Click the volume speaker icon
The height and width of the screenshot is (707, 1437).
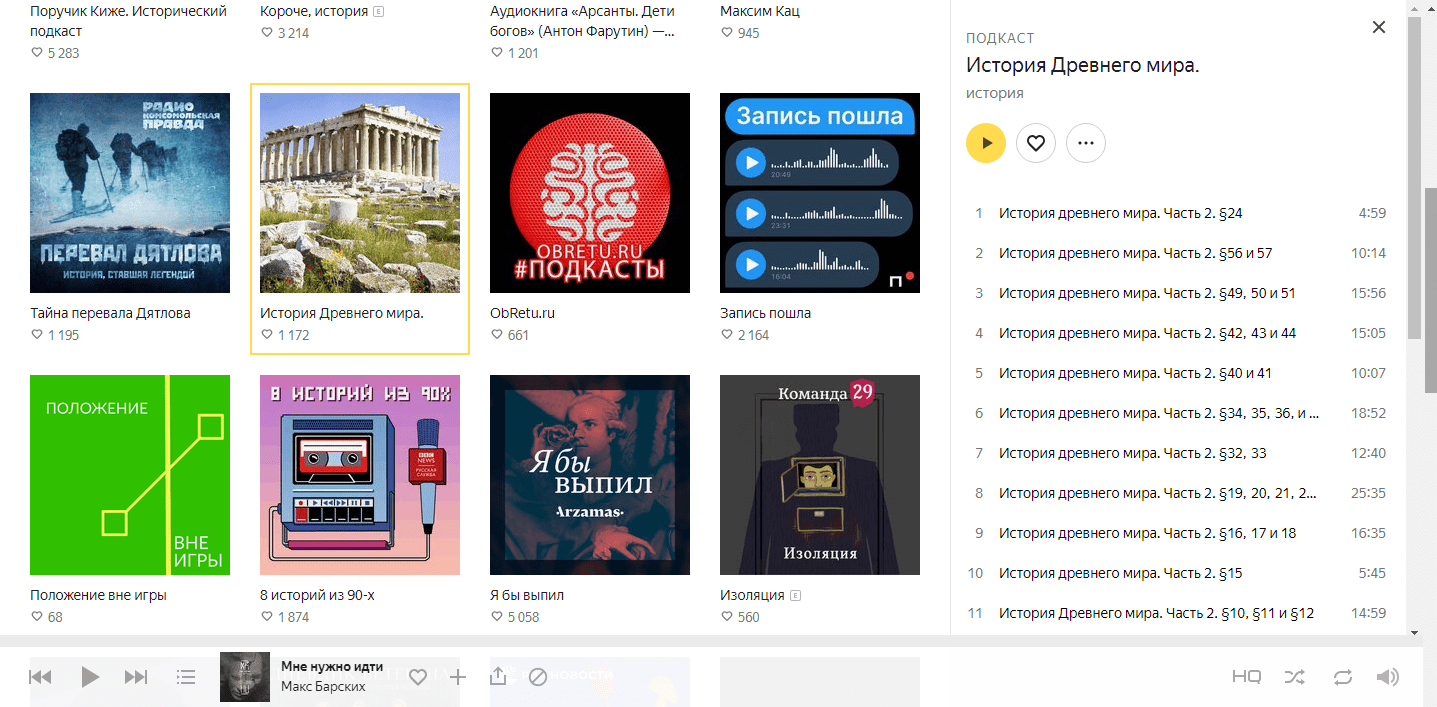(x=1388, y=677)
